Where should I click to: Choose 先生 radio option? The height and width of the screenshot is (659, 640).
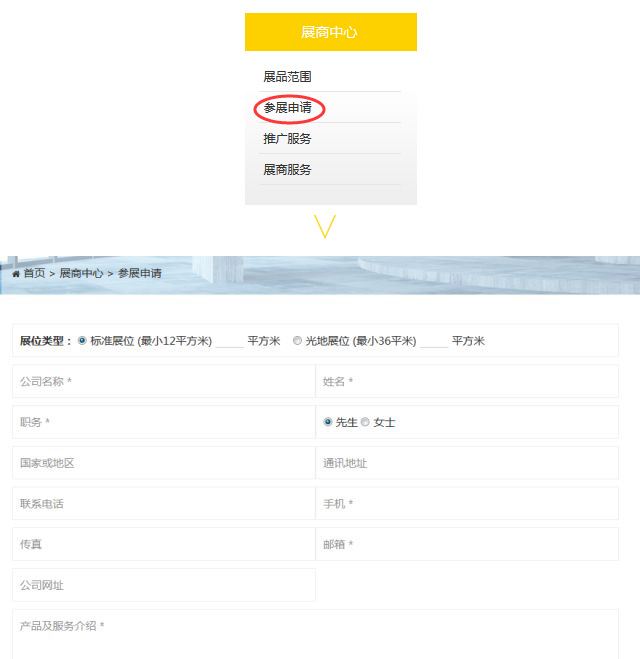(x=328, y=422)
